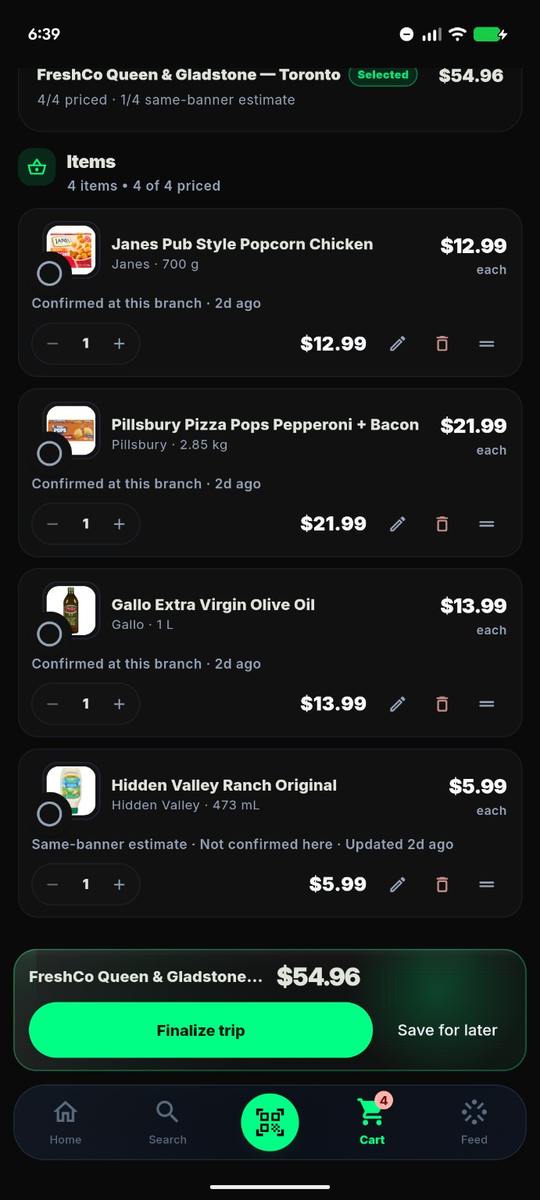The image size is (540, 1200).
Task: Delete Pillsbury Pizza Pops from cart
Action: (x=442, y=524)
